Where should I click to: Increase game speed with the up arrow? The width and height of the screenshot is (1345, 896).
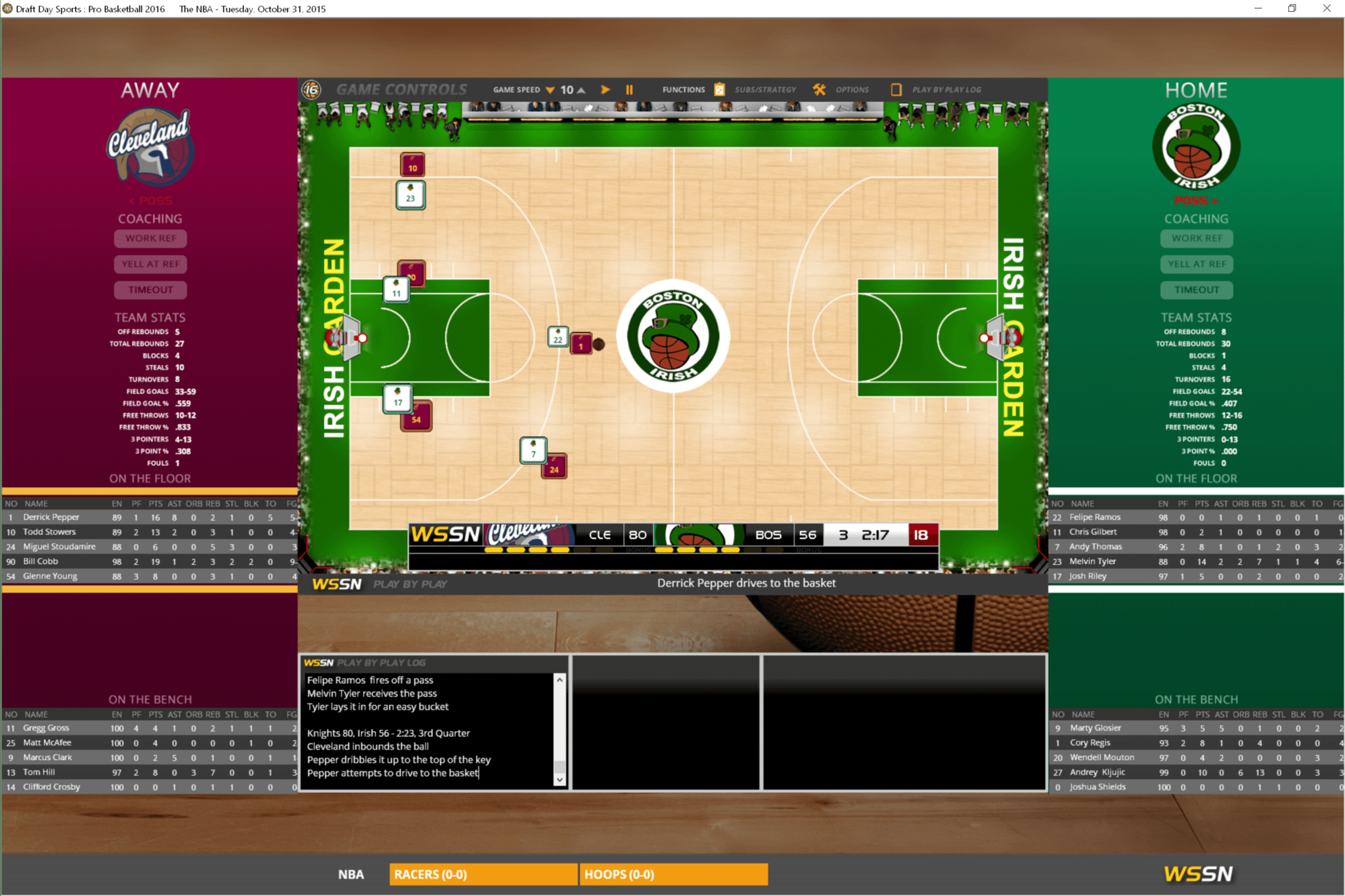581,90
